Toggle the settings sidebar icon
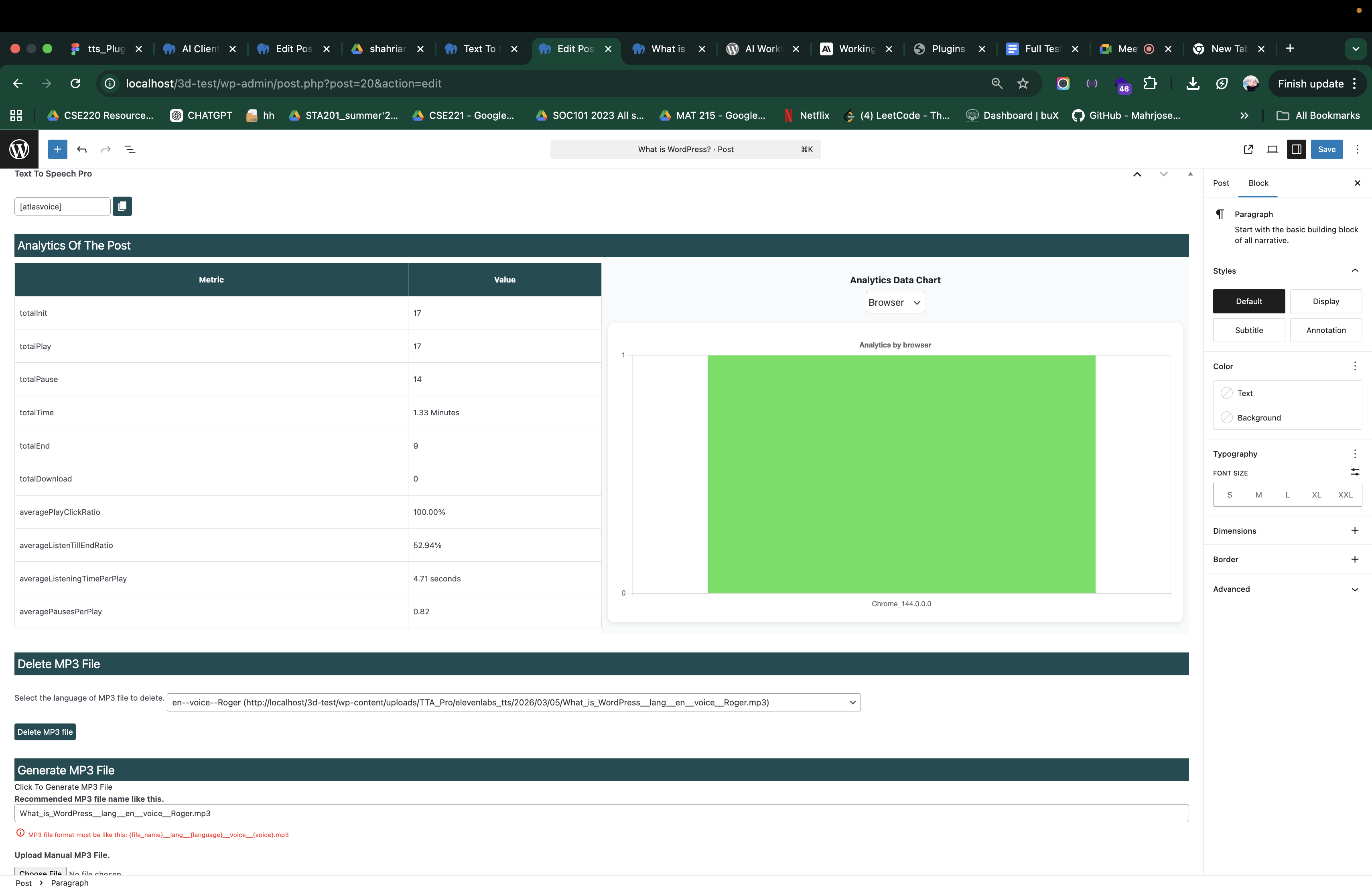The width and height of the screenshot is (1372, 890). (1297, 149)
